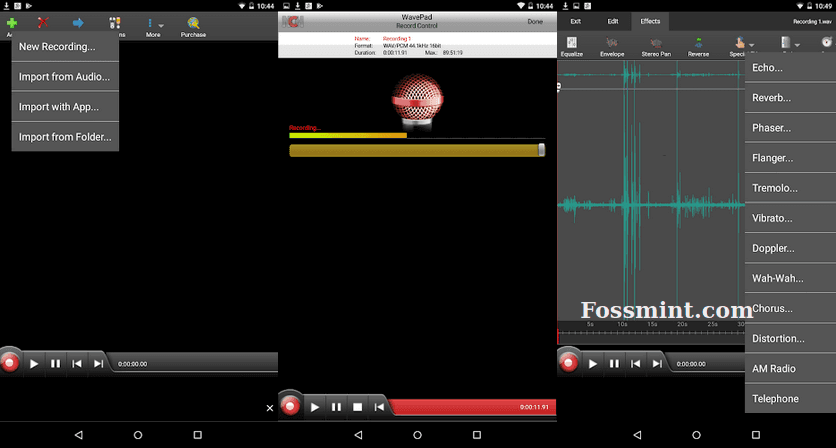836x448 pixels.
Task: Expand the More dropdown menu
Action: (x=154, y=25)
